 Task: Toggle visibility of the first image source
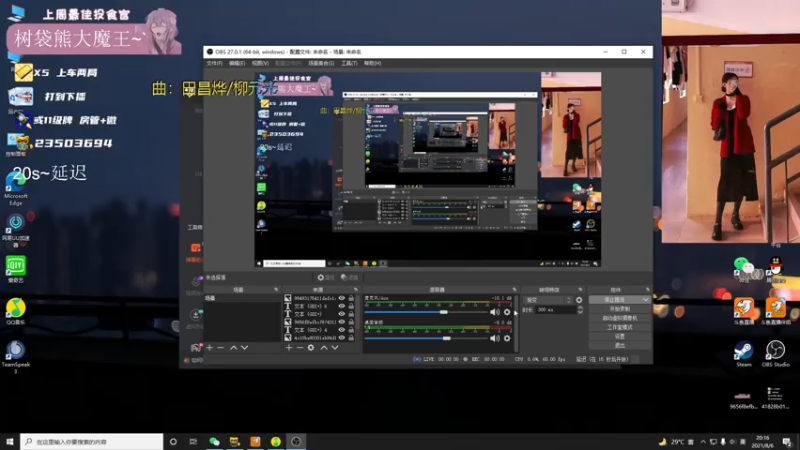pos(342,298)
